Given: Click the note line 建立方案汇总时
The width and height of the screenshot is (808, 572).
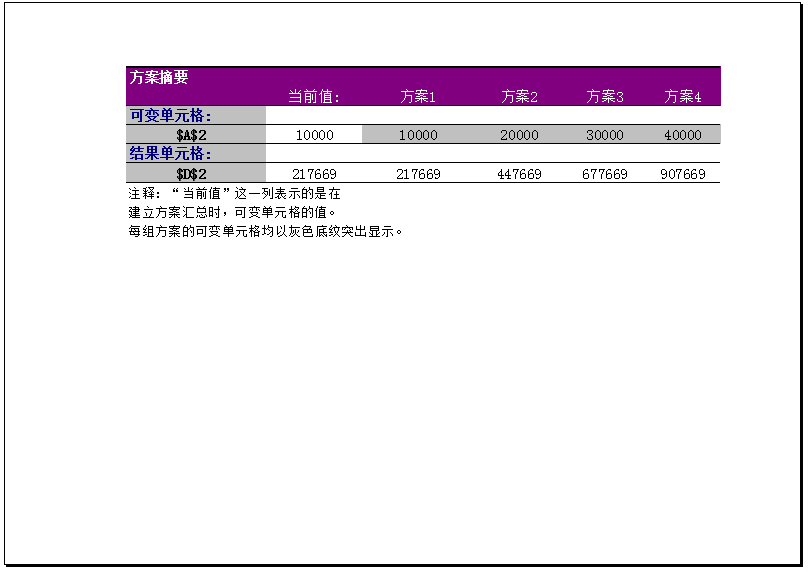Looking at the screenshot, I should (232, 212).
